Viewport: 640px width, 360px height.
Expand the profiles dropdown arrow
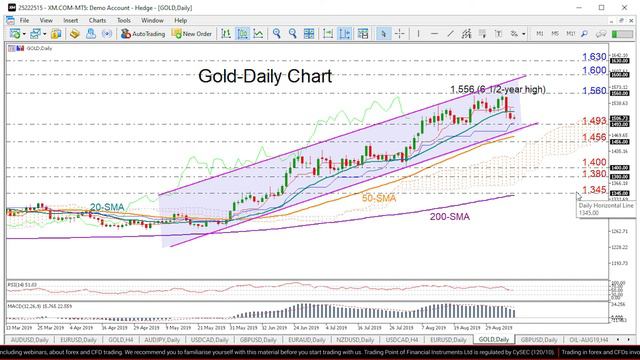[x=44, y=34]
